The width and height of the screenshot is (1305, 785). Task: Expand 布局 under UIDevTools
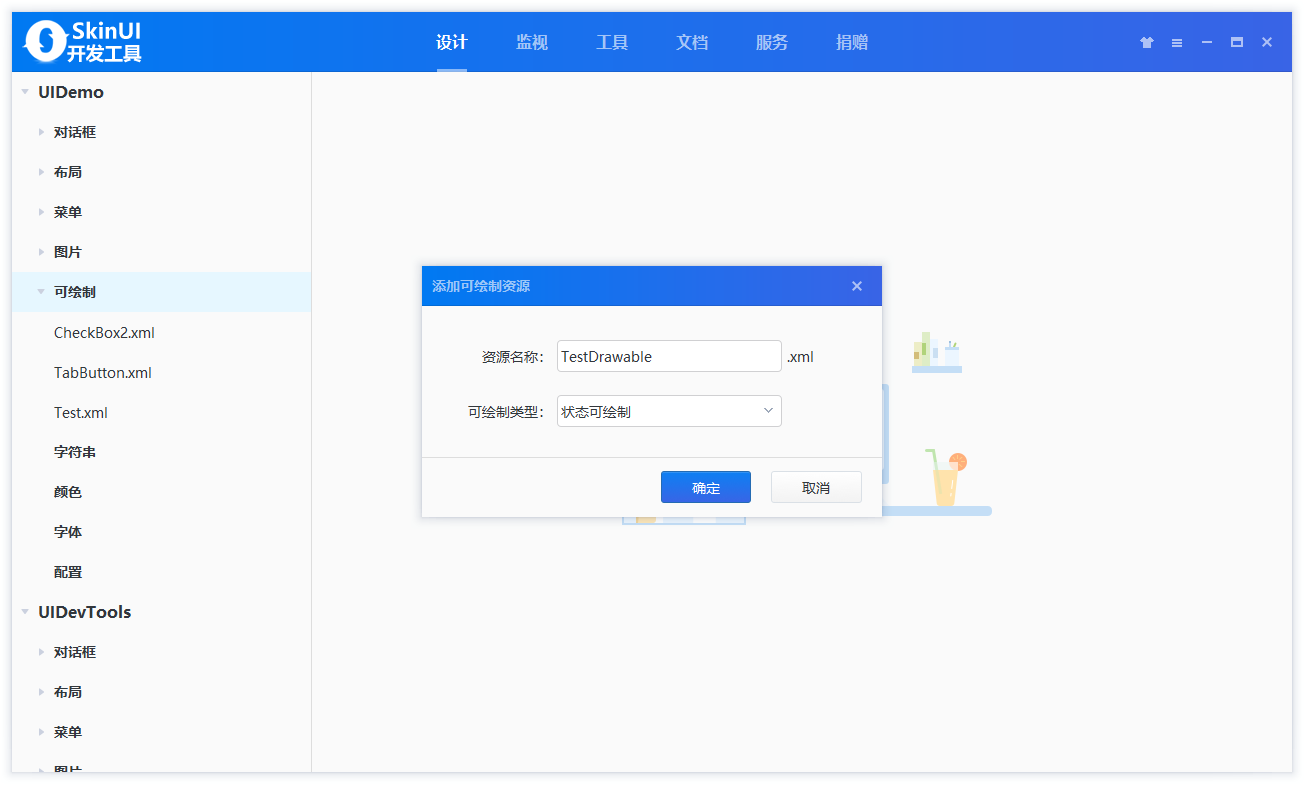[41, 692]
